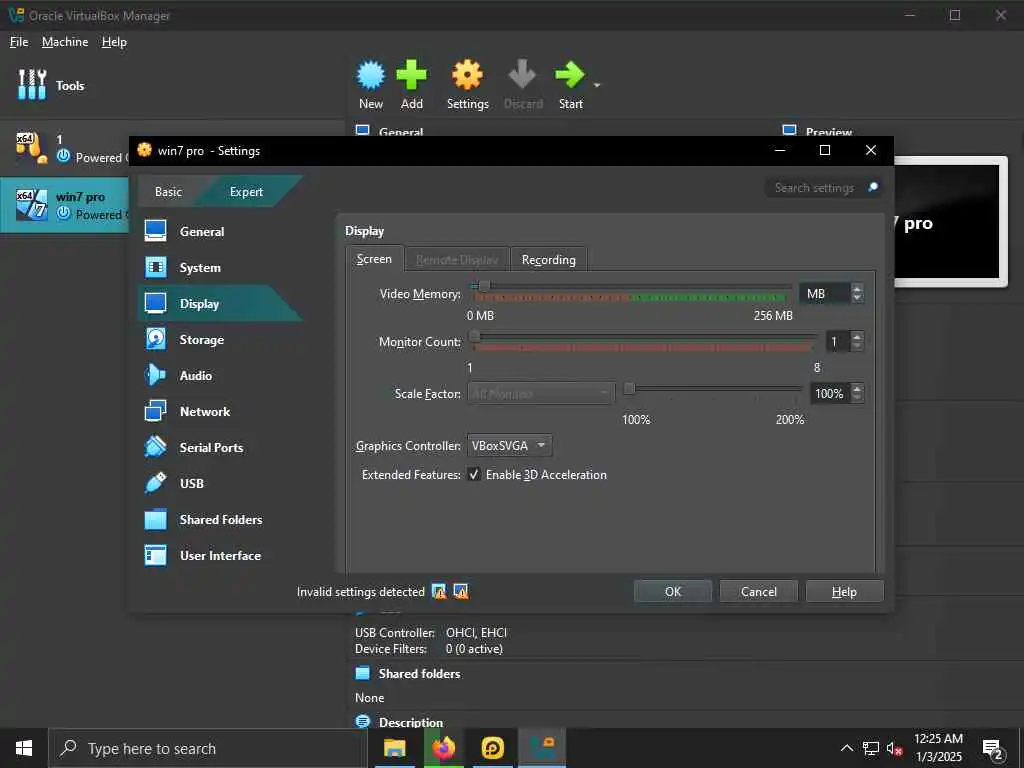The height and width of the screenshot is (768, 1024).
Task: Click the Scale Factor slider handle
Action: (629, 389)
